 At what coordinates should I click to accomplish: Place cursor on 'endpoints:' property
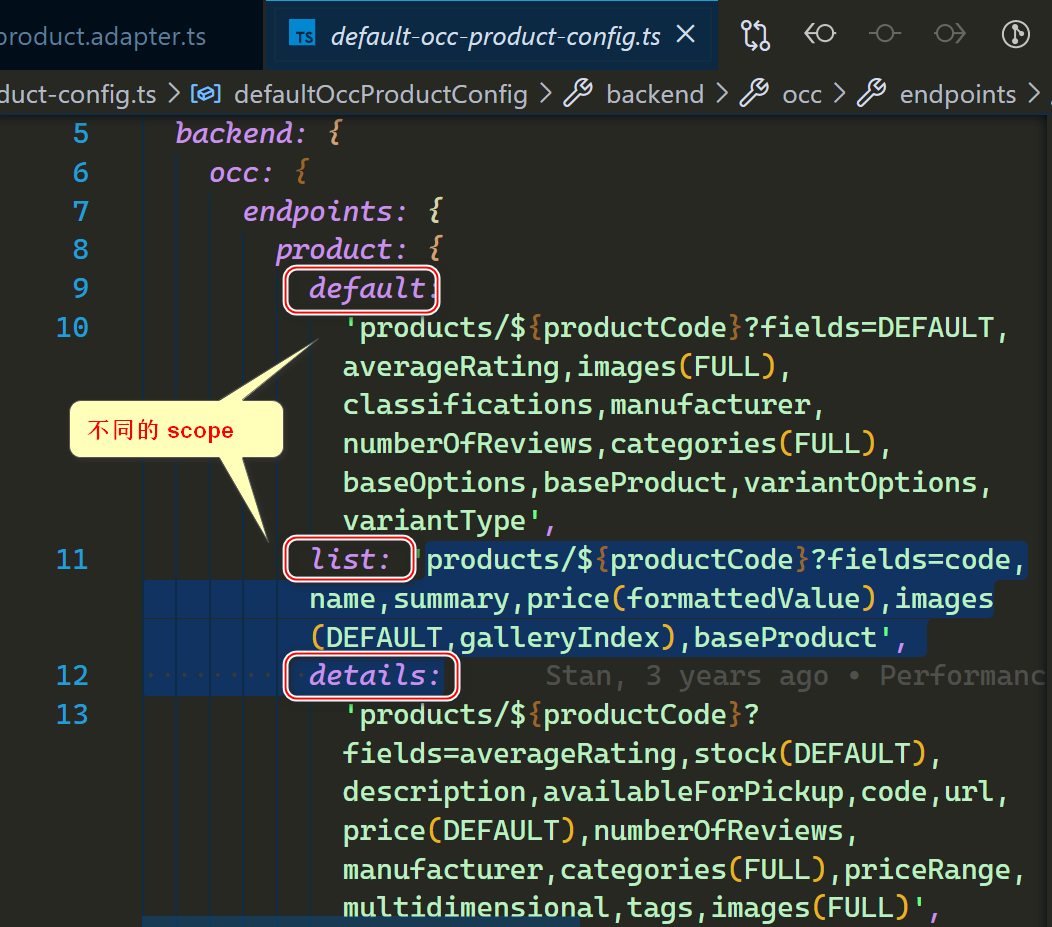(325, 211)
